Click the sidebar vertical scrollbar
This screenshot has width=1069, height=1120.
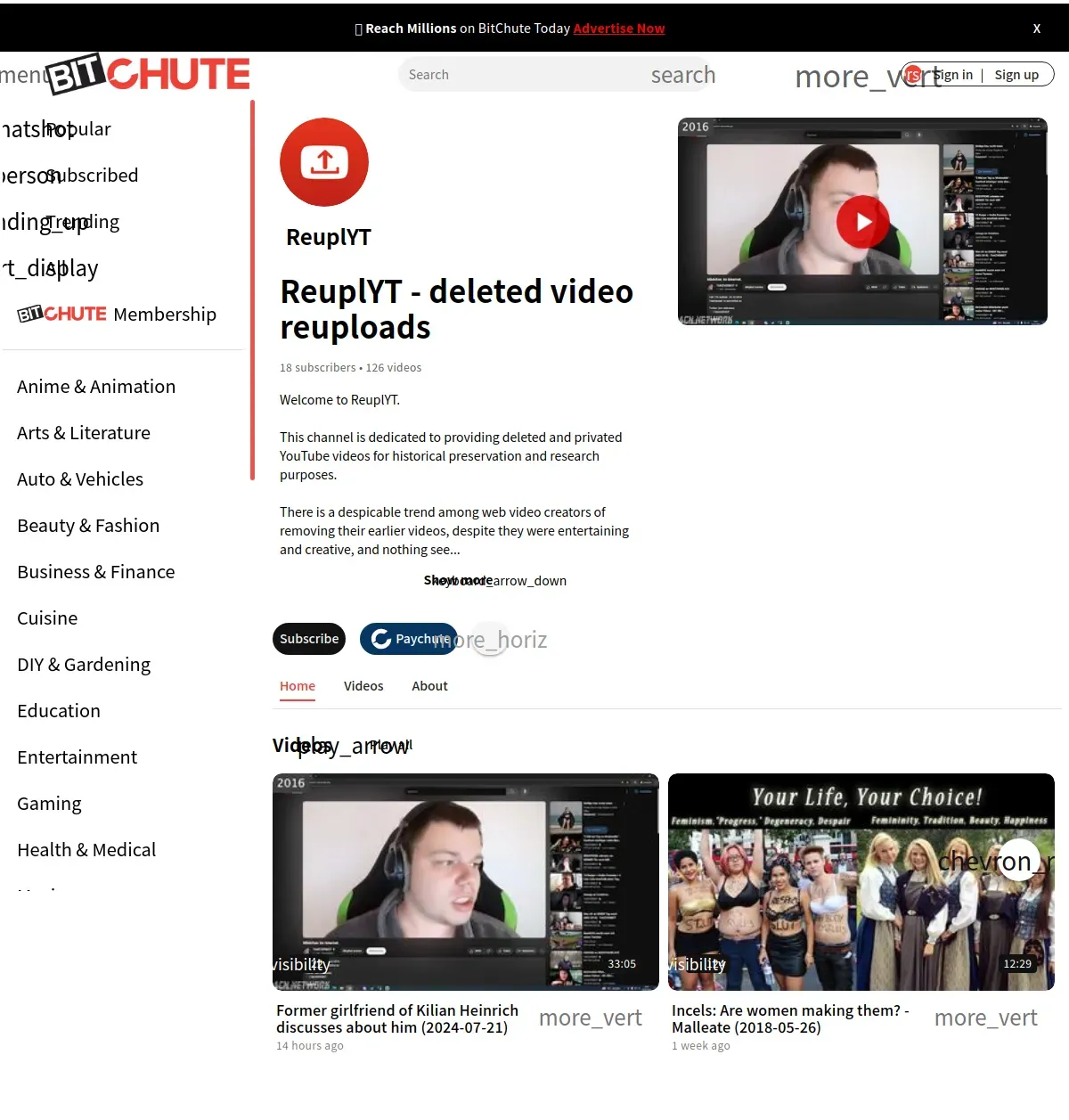[253, 290]
